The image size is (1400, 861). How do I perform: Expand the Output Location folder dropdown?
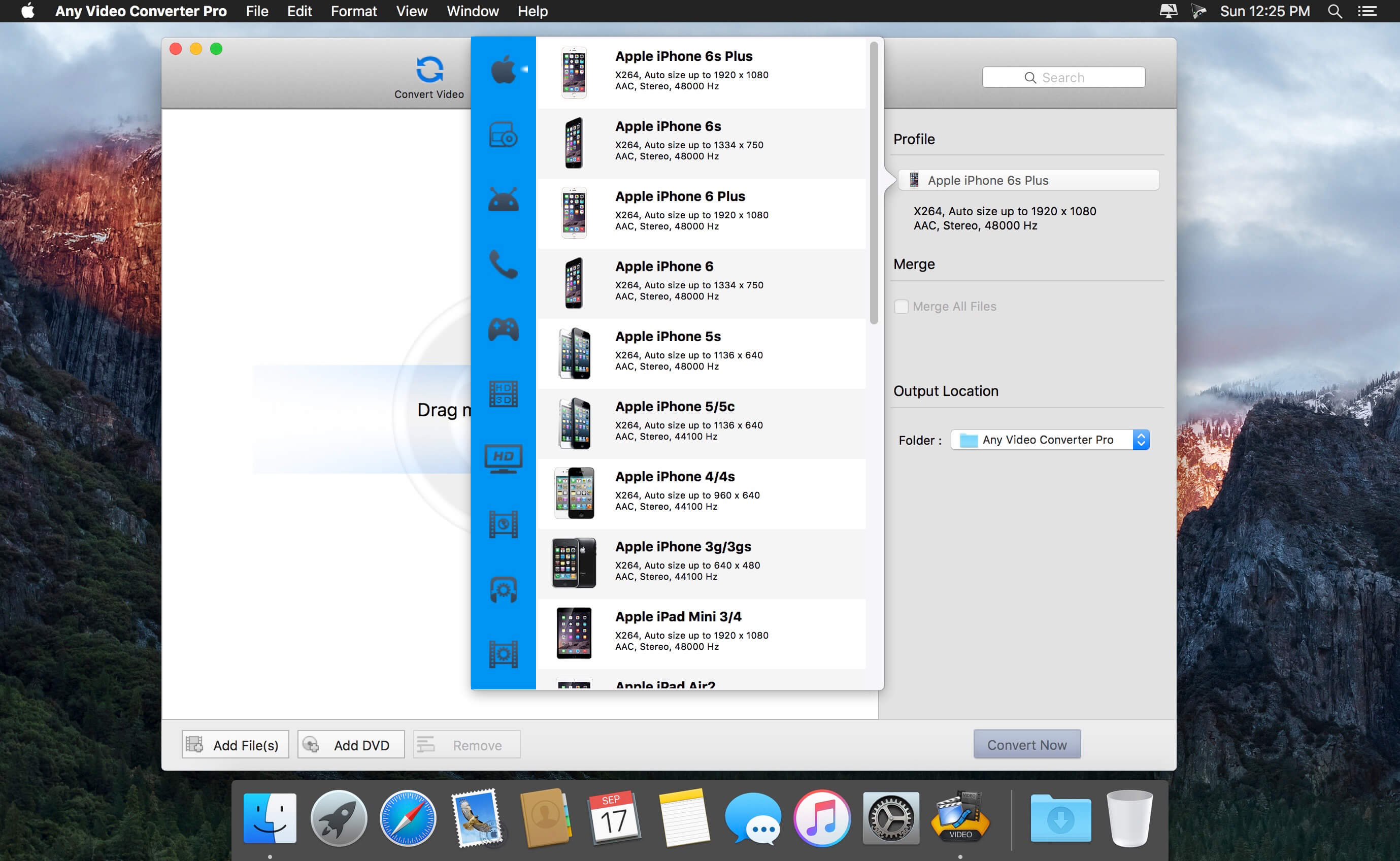pos(1140,441)
